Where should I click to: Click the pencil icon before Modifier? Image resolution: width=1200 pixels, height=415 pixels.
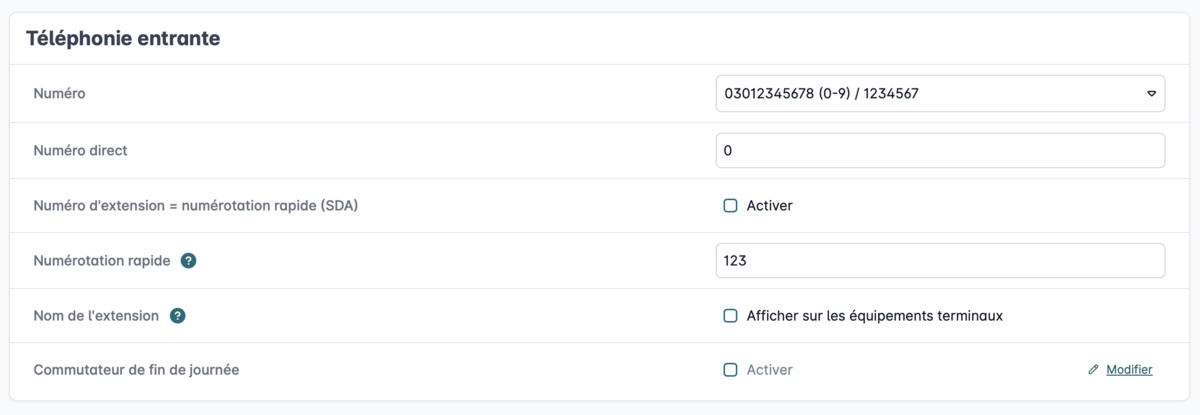[x=1093, y=370]
